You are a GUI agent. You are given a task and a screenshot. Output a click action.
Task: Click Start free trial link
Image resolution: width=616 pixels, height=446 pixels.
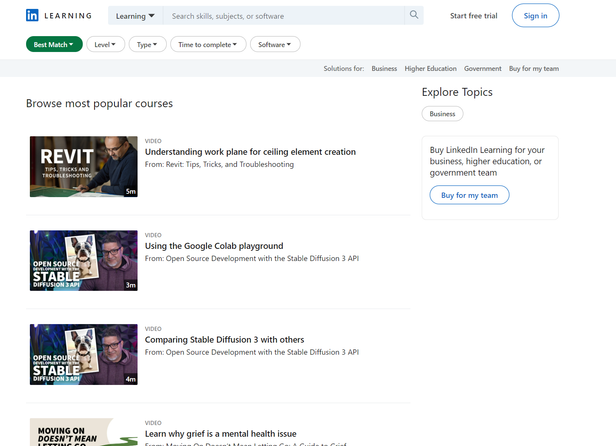pyautogui.click(x=474, y=16)
